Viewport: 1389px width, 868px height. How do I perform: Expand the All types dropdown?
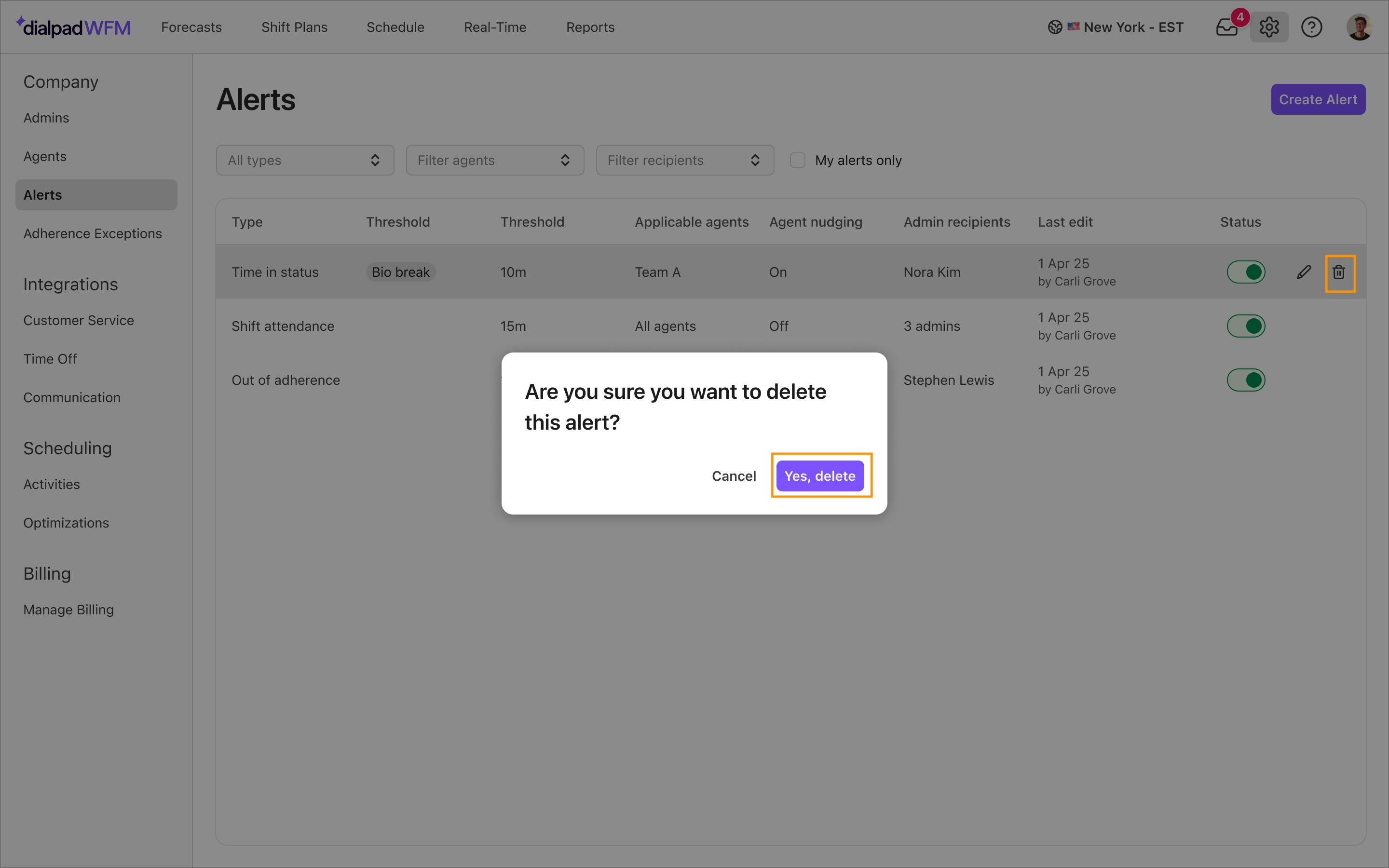tap(305, 160)
